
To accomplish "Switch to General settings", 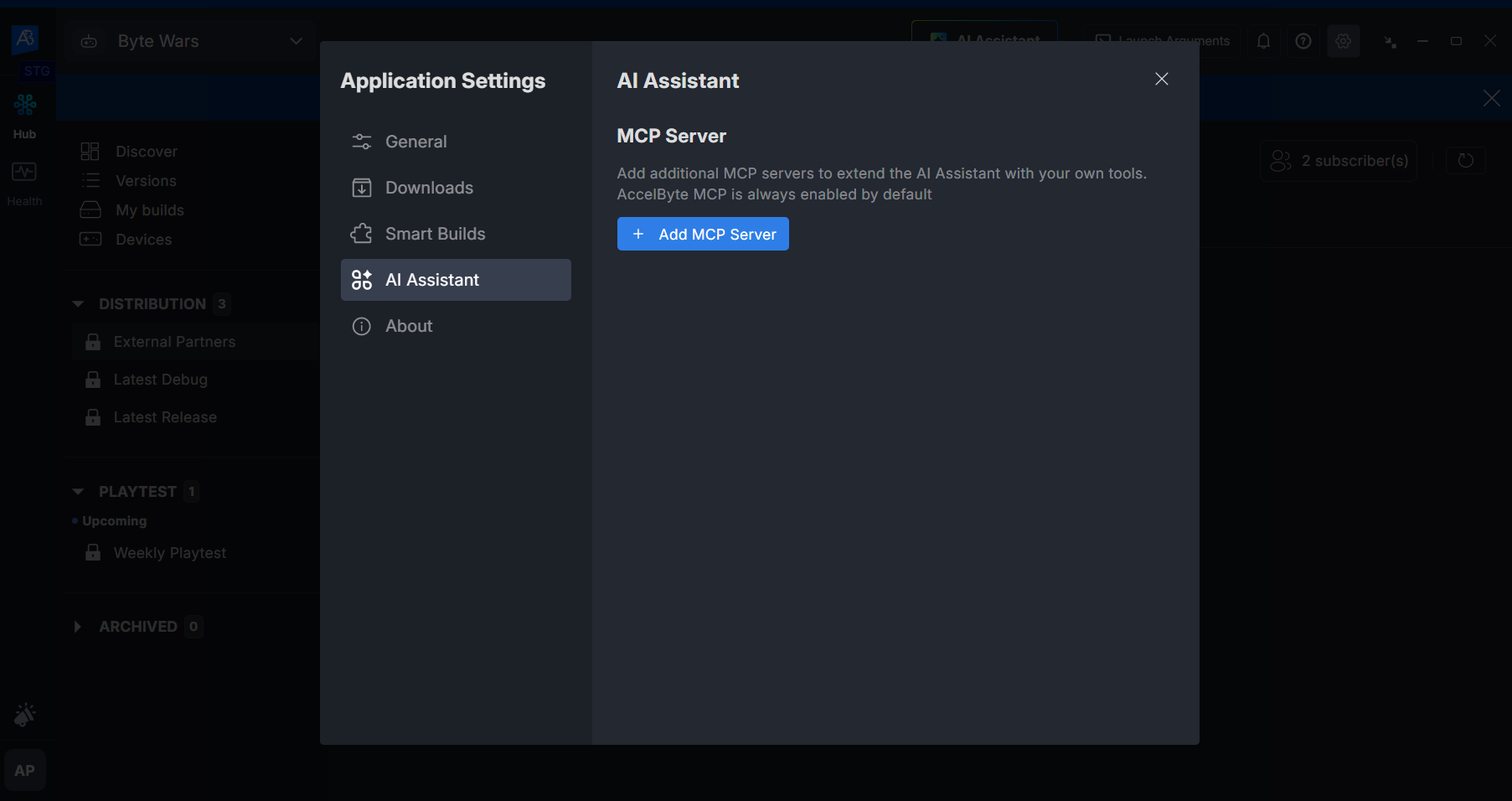I will (415, 141).
